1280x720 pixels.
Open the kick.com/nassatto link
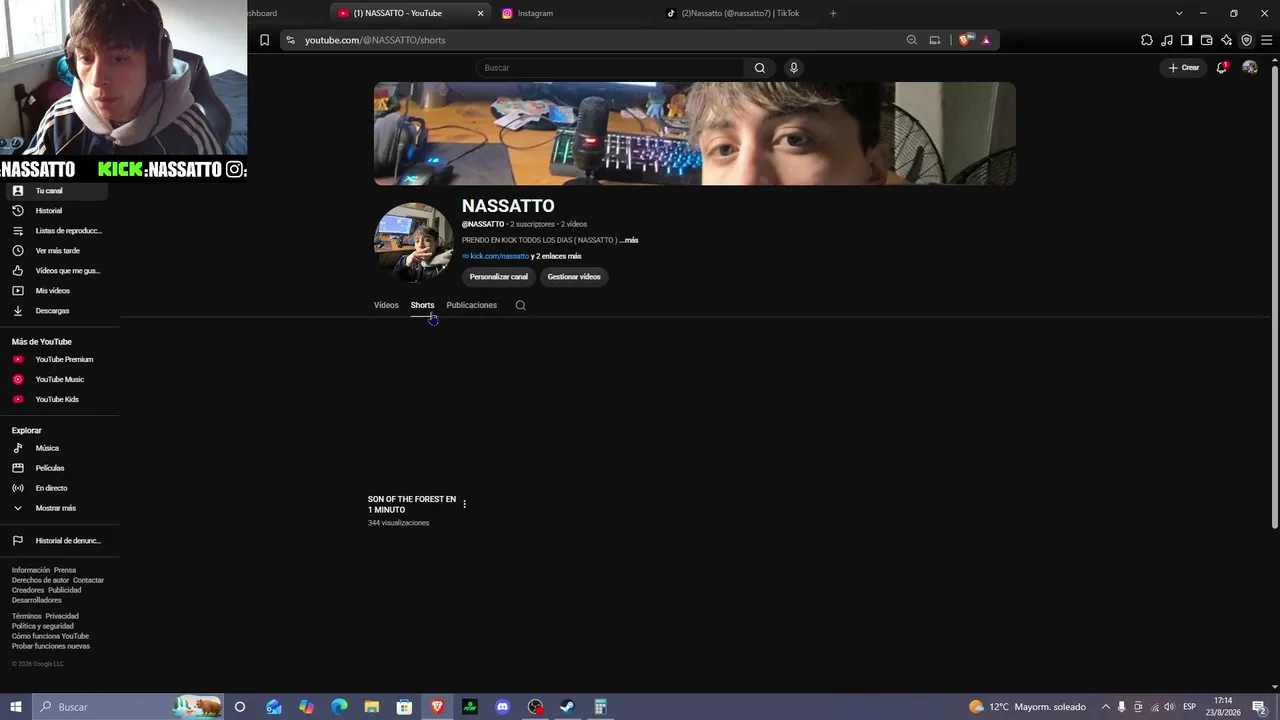click(499, 256)
